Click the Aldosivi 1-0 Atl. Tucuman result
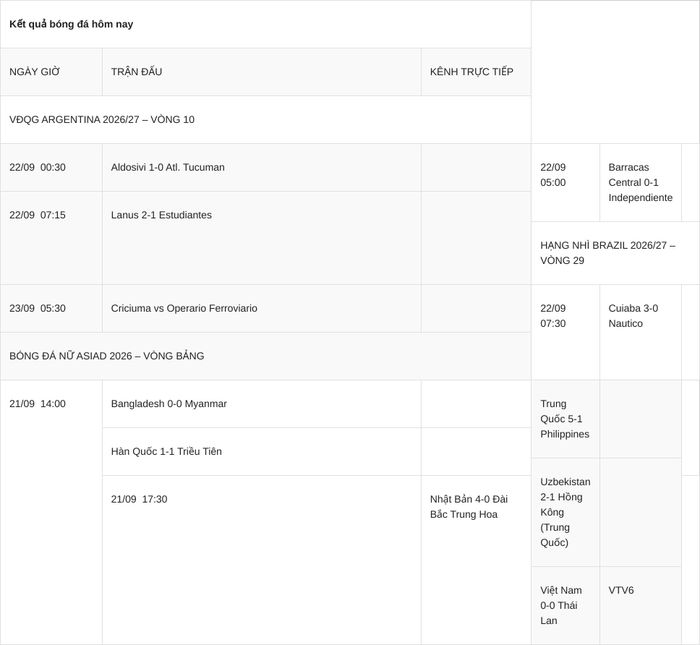The image size is (700, 645). tap(168, 167)
